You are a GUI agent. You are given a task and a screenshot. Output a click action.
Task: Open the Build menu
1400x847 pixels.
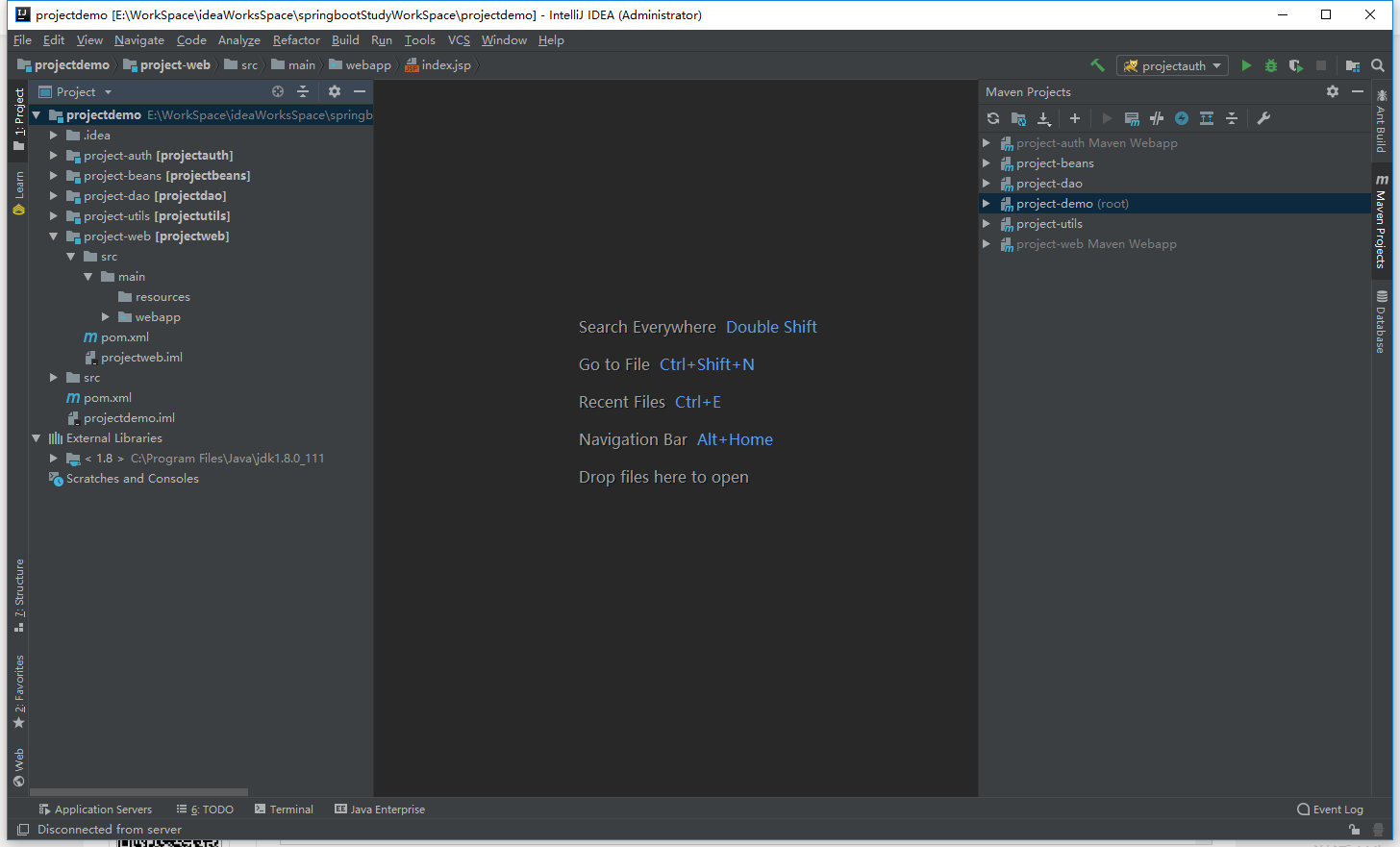(345, 40)
